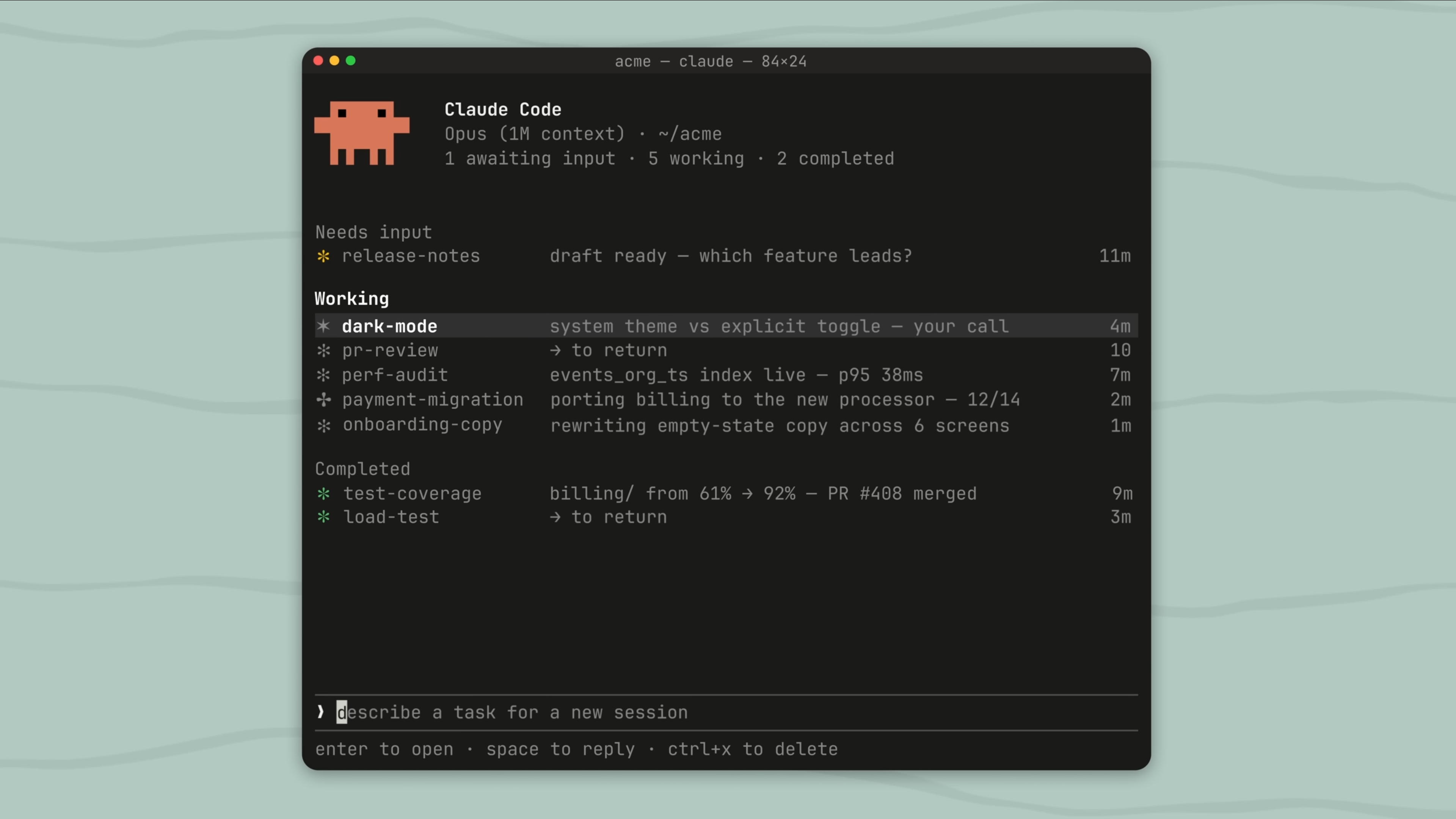The image size is (1456, 819).
Task: Click the '9m' time for test-coverage
Action: (x=1122, y=493)
